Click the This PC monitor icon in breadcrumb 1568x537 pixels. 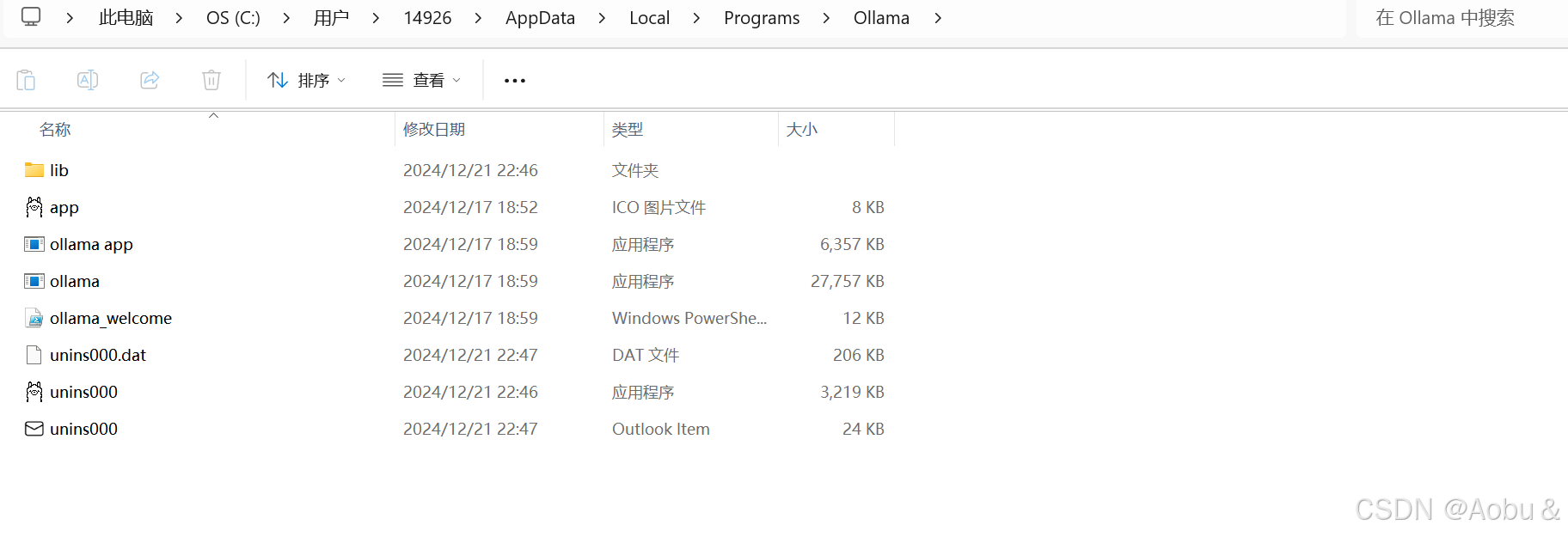(31, 17)
